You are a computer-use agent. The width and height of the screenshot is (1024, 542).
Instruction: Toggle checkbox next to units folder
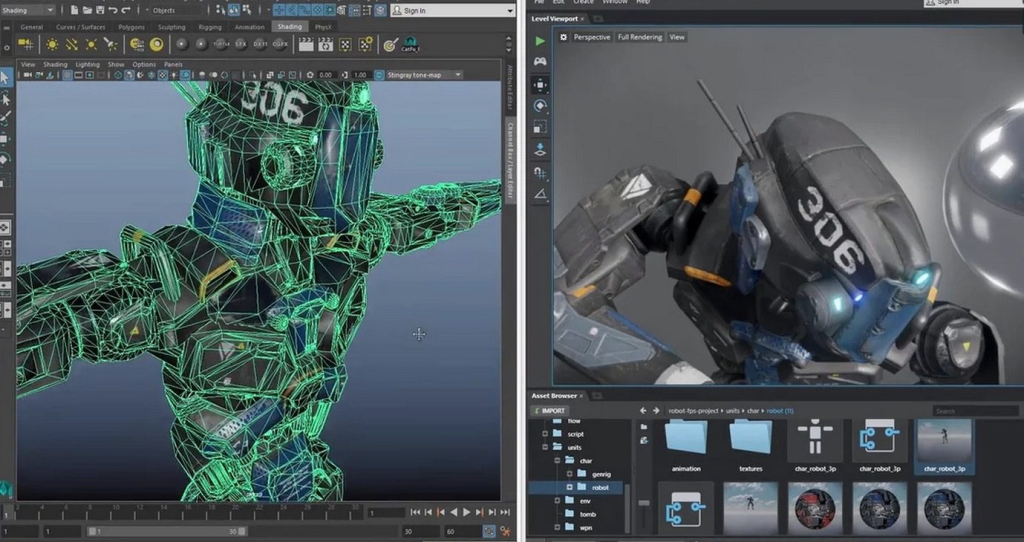click(546, 447)
